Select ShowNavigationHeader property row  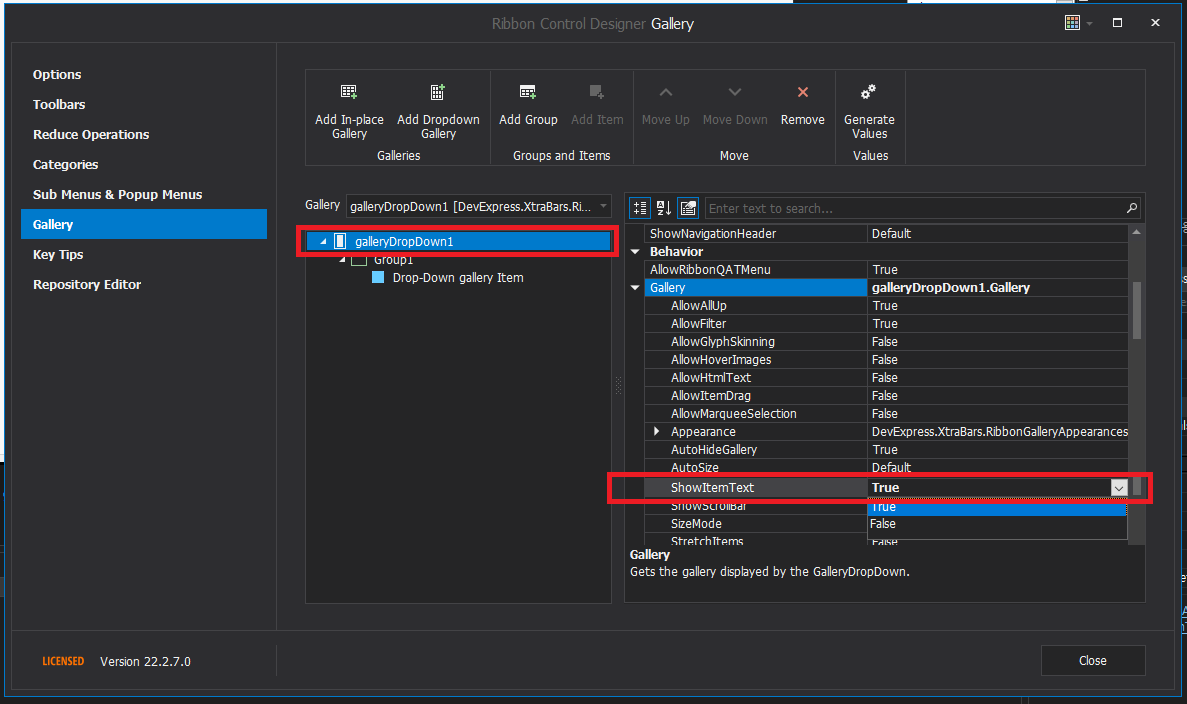point(886,234)
